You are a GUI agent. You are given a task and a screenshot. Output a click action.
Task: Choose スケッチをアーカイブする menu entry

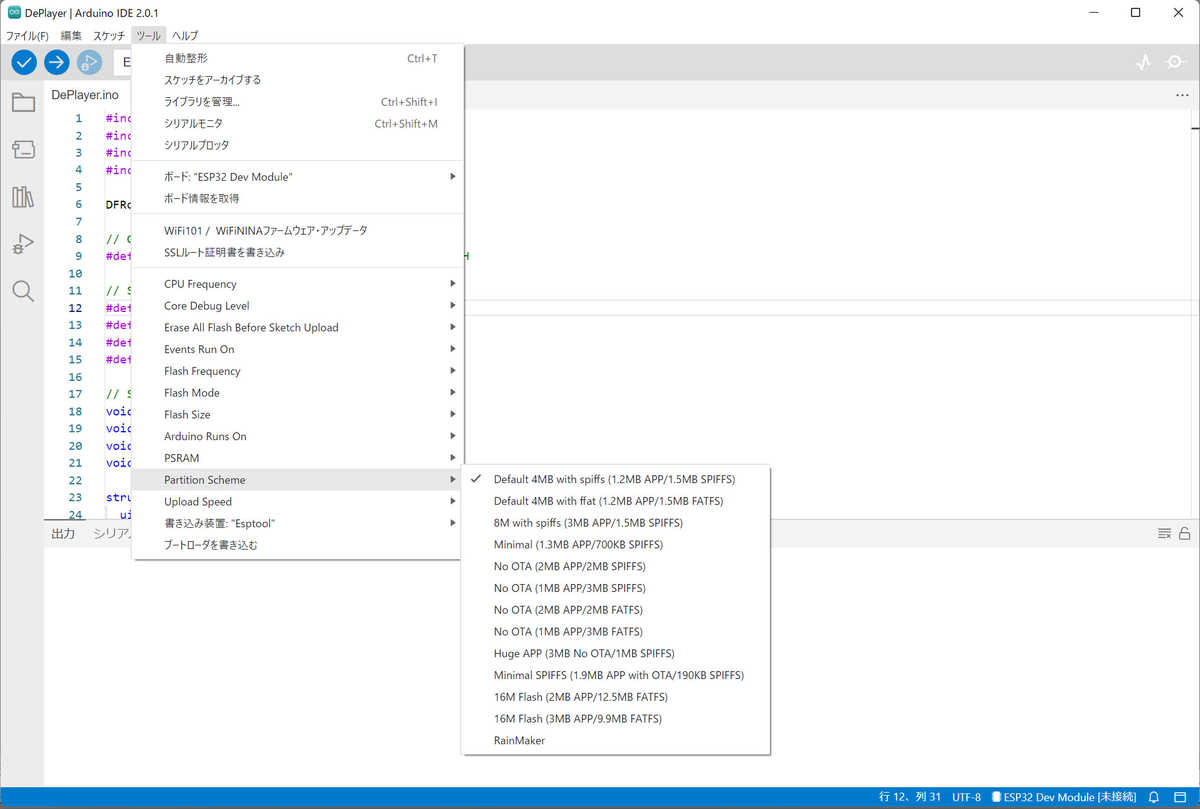(x=298, y=80)
